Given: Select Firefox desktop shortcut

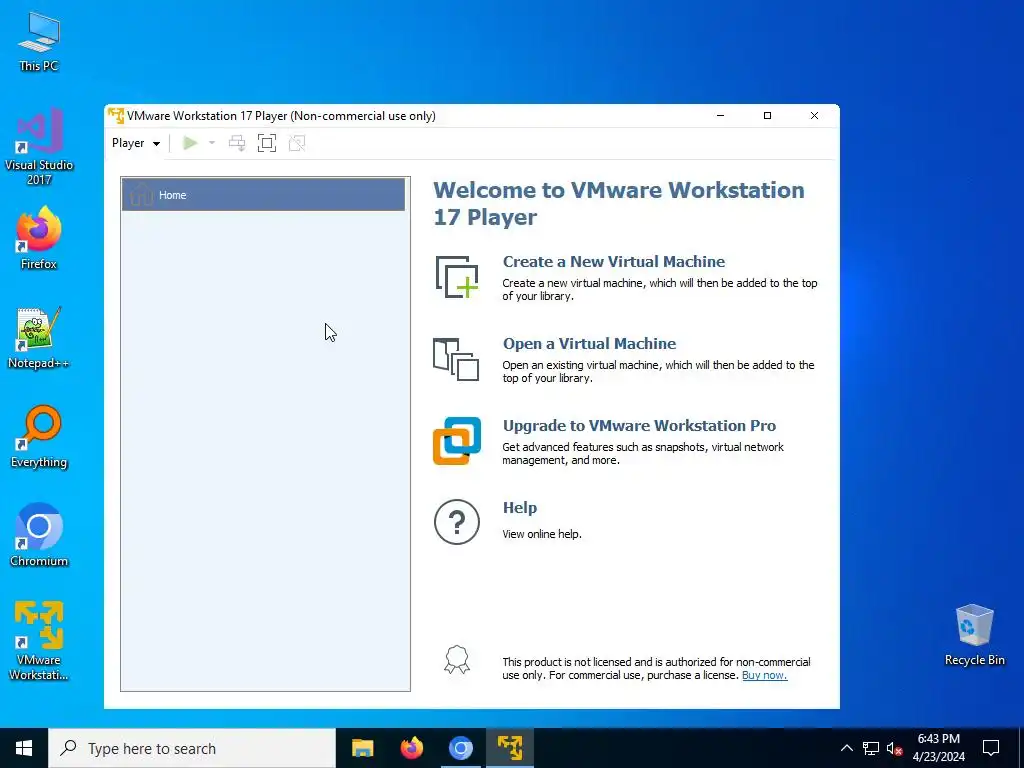Looking at the screenshot, I should tap(39, 238).
